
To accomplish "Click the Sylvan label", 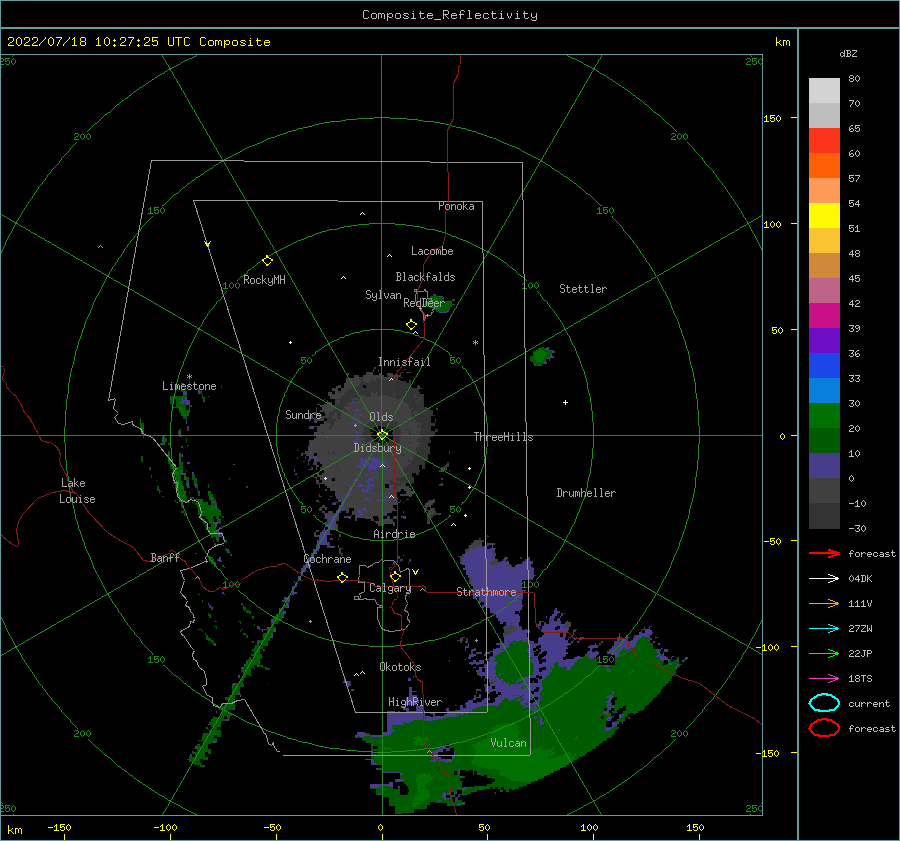I will pos(383,295).
